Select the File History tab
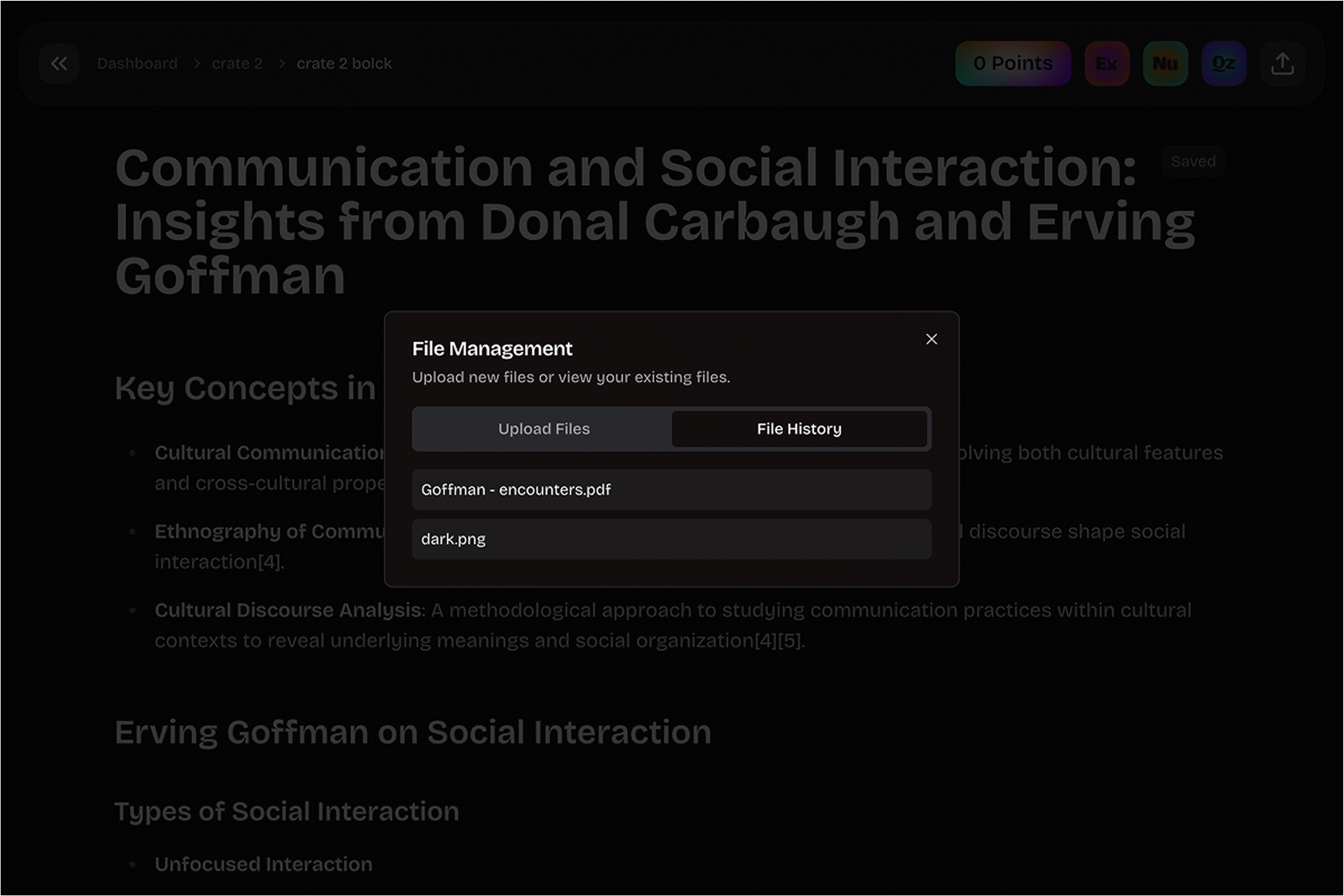This screenshot has width=1344, height=896. tap(799, 429)
